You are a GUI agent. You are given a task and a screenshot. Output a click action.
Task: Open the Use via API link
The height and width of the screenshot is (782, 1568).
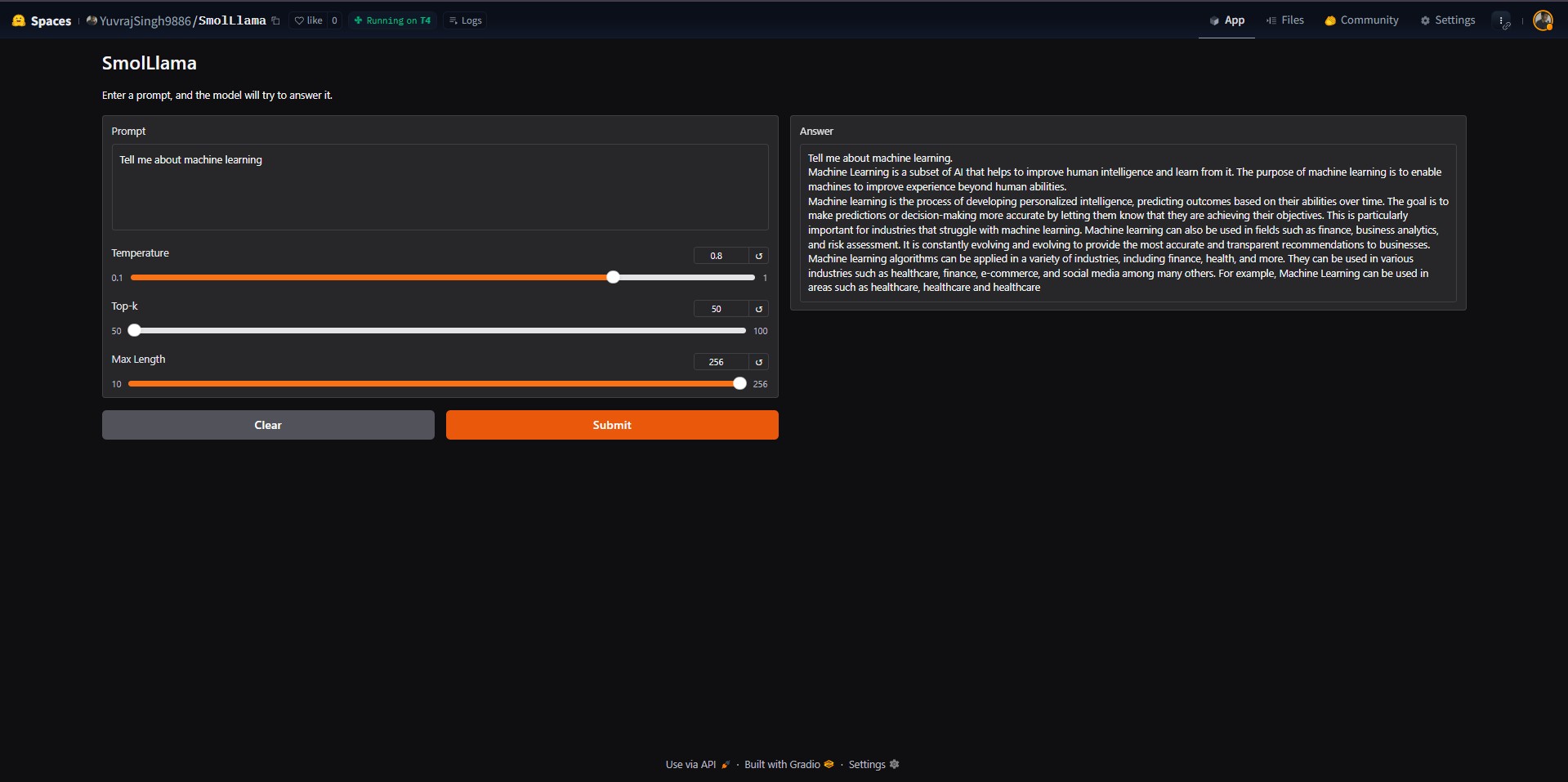click(x=697, y=765)
